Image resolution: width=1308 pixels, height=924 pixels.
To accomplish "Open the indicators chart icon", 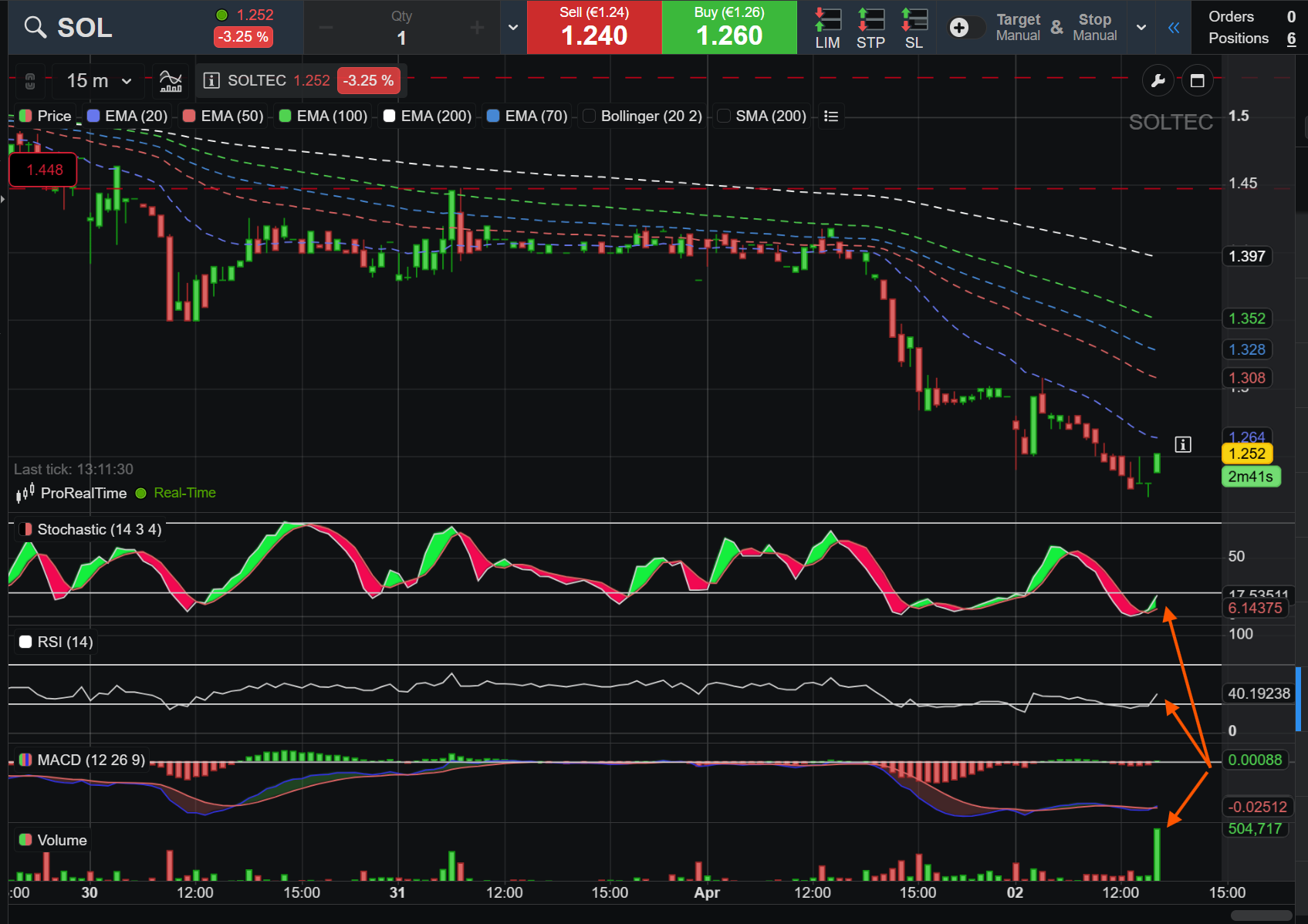I will click(x=171, y=80).
